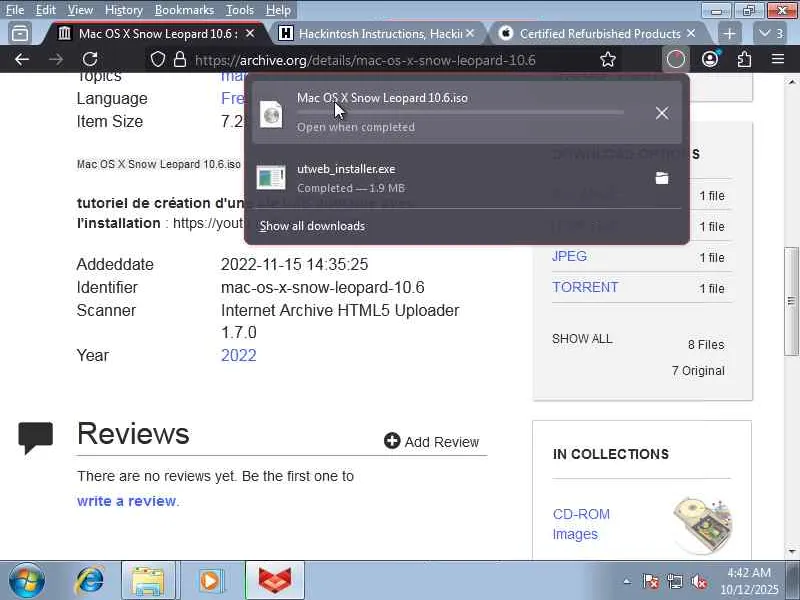Open the Tools menu
Viewport: 800px width, 600px height.
pos(240,10)
